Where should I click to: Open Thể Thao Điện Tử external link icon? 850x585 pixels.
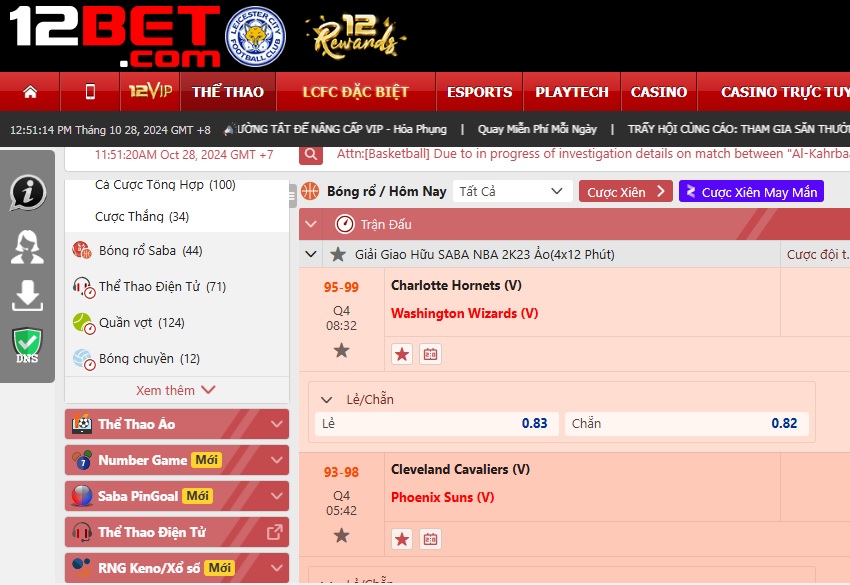click(275, 532)
